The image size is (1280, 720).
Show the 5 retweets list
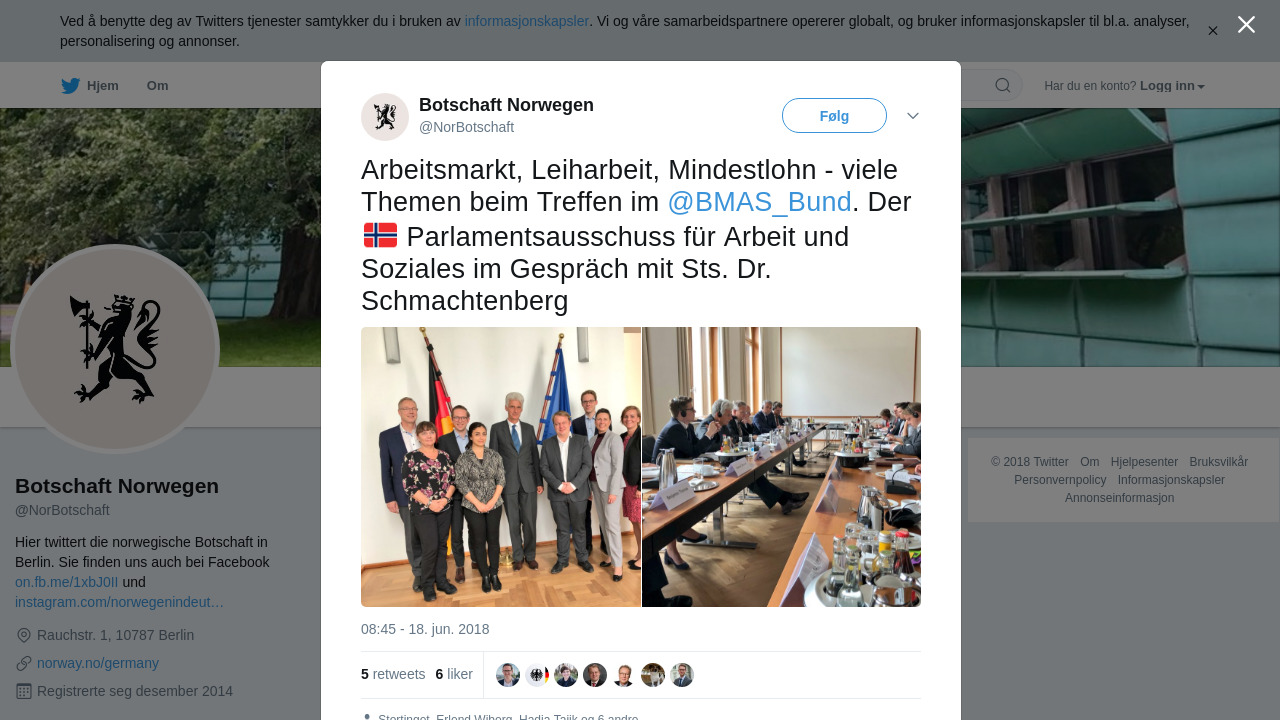(393, 675)
